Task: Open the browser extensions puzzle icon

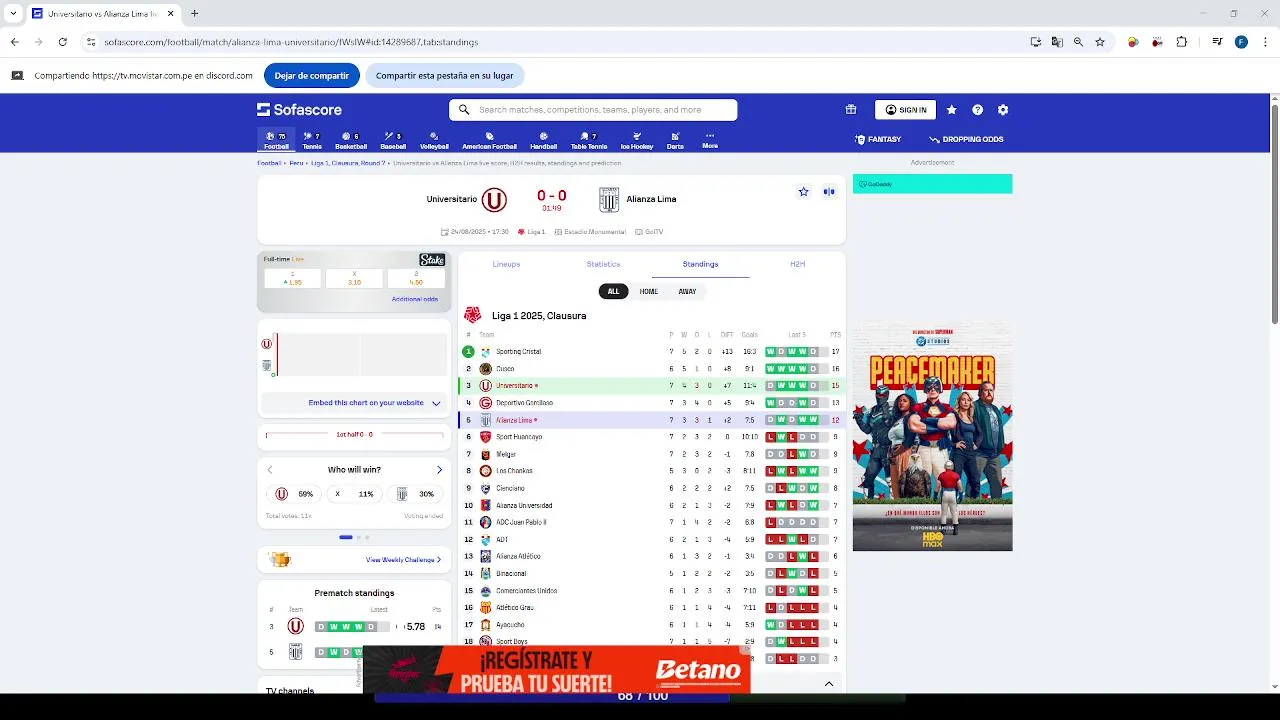Action: point(1182,42)
